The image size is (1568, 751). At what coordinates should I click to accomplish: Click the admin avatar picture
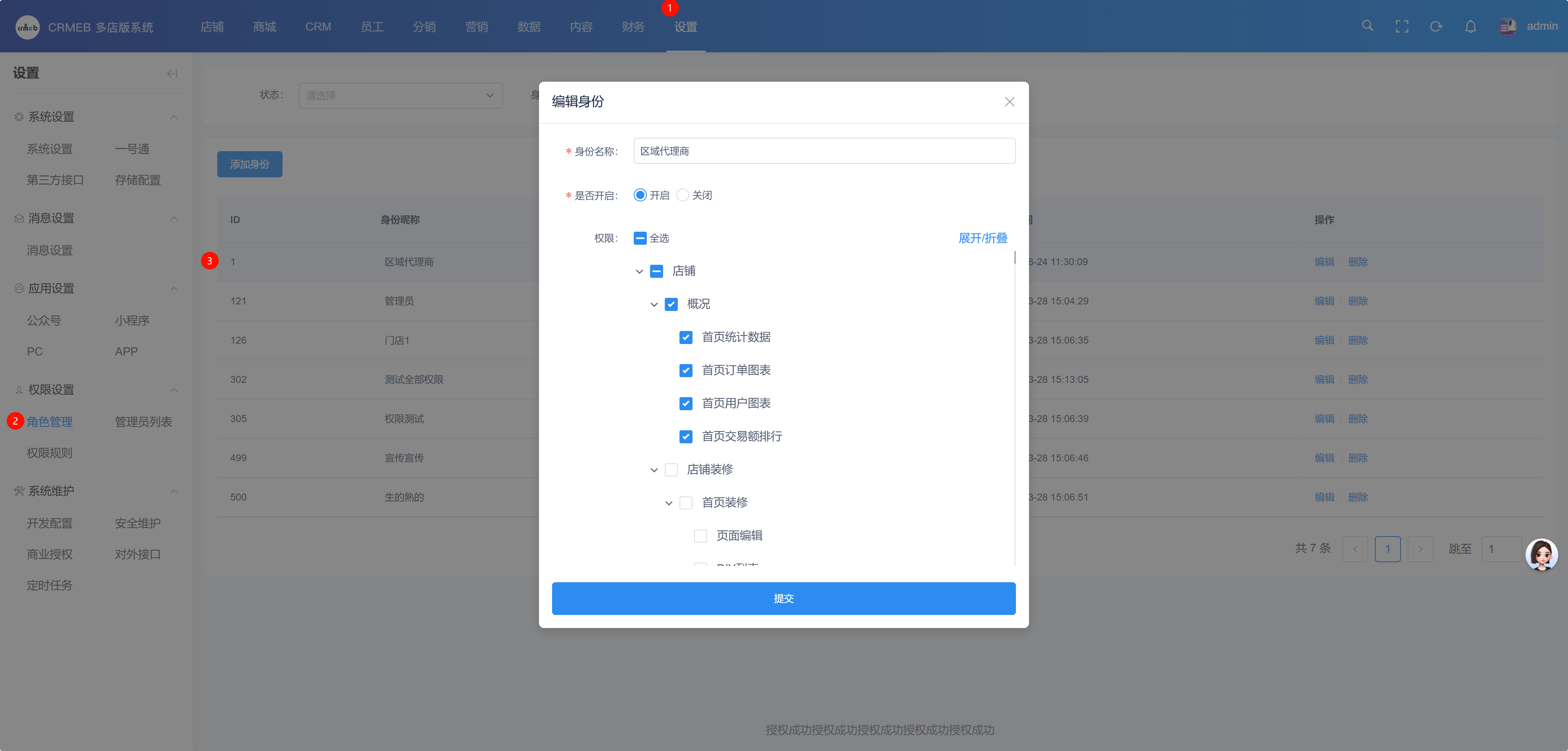tap(1508, 26)
